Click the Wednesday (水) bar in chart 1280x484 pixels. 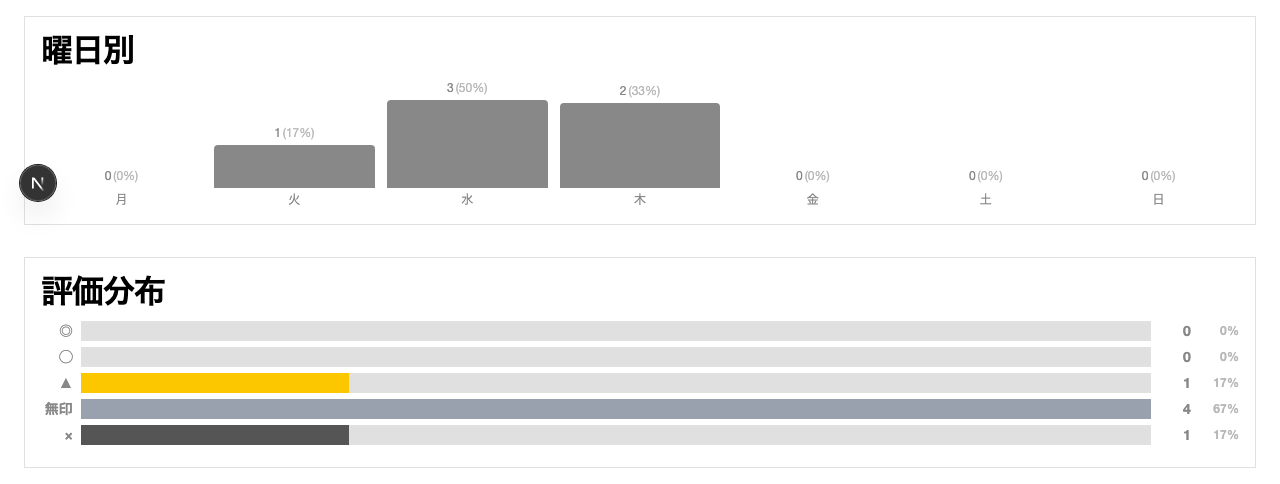pos(467,144)
